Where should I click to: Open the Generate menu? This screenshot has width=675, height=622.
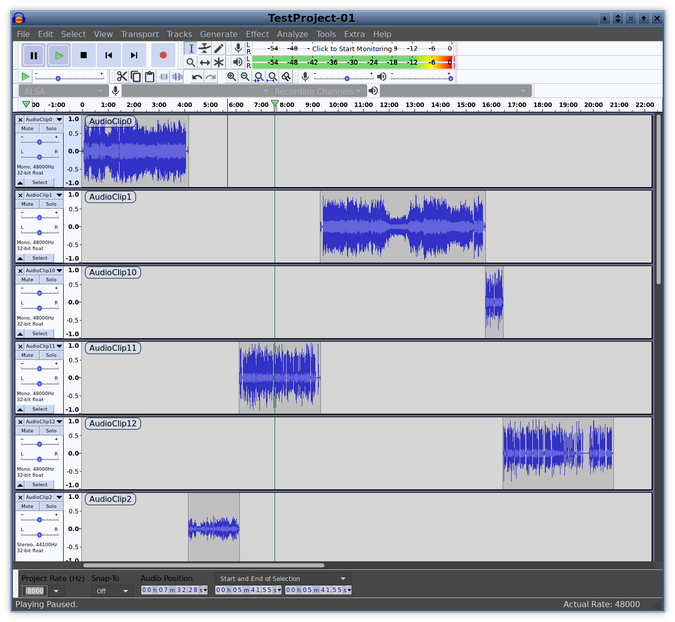(218, 34)
